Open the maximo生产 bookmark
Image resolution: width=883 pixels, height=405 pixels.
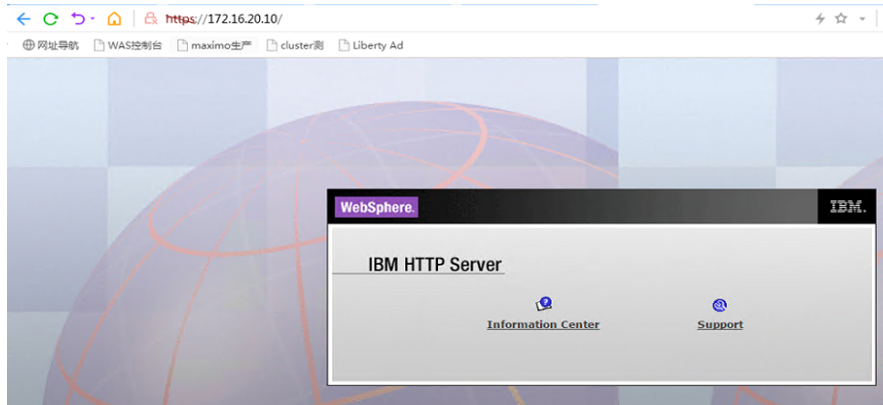tap(213, 46)
